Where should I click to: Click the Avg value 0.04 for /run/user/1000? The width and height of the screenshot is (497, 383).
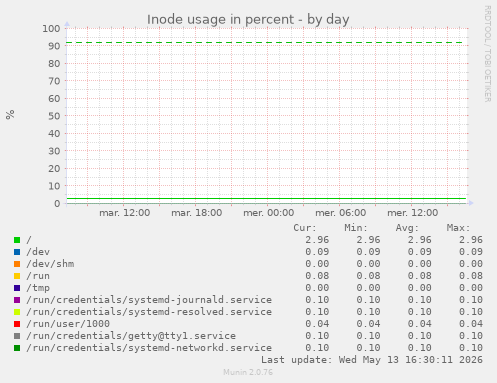[x=420, y=324]
